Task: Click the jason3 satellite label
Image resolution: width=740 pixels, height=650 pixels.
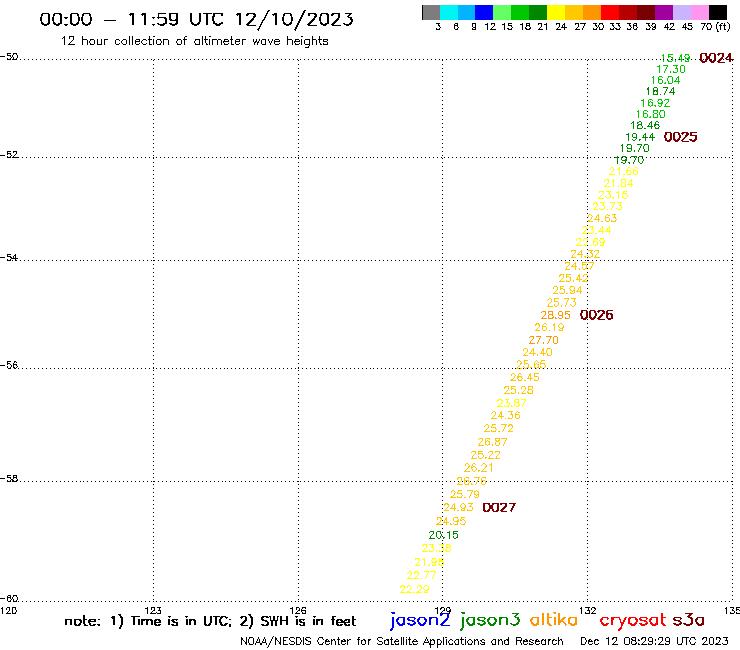Action: click(x=490, y=620)
